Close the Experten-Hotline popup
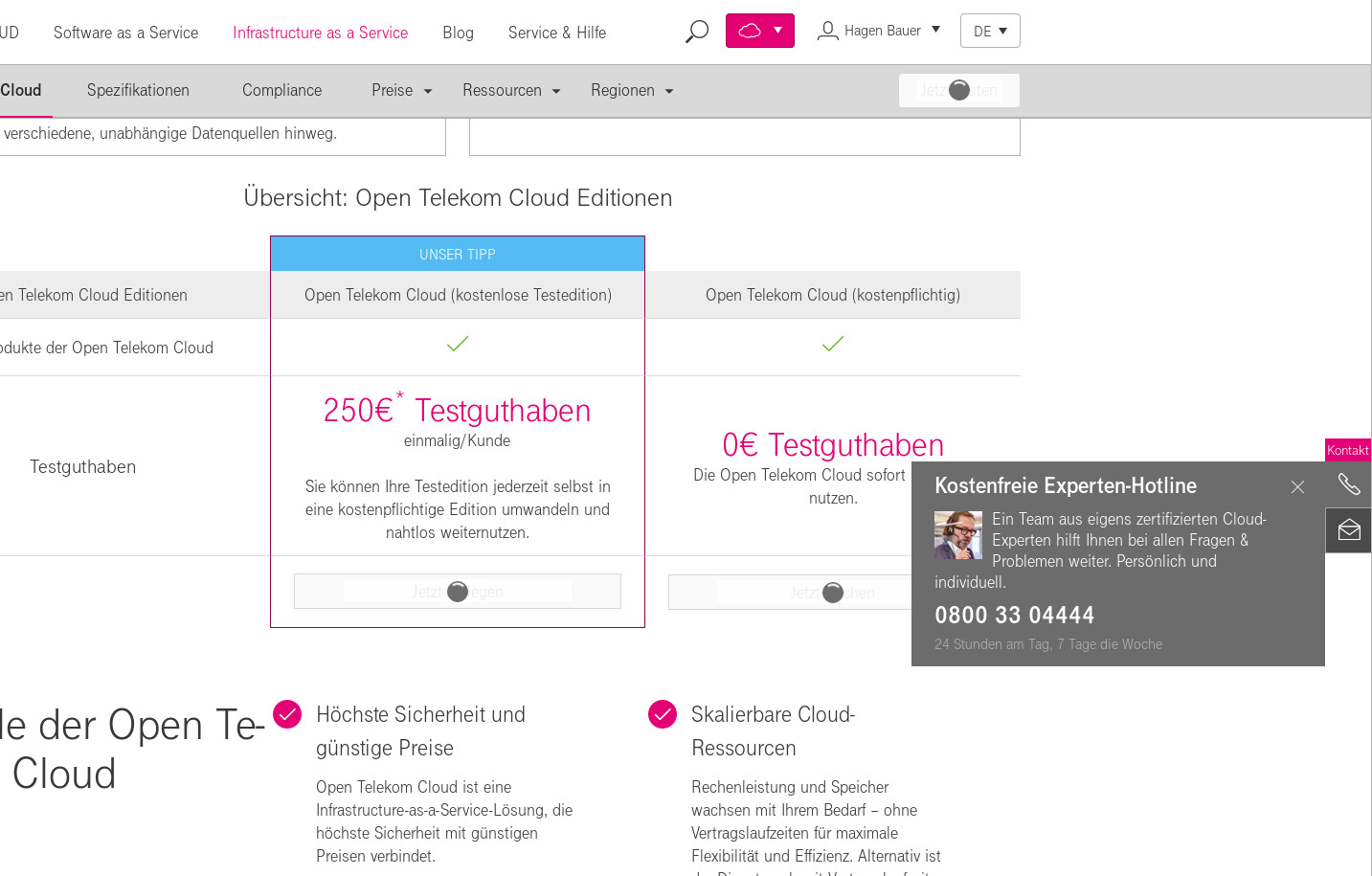Image resolution: width=1372 pixels, height=876 pixels. 1297,487
